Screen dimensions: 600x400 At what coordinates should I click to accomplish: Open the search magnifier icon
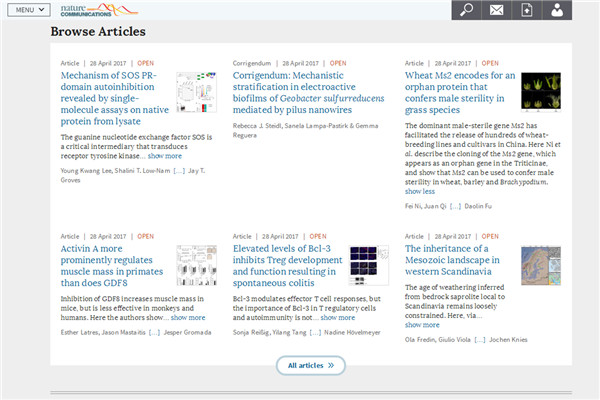pos(466,10)
